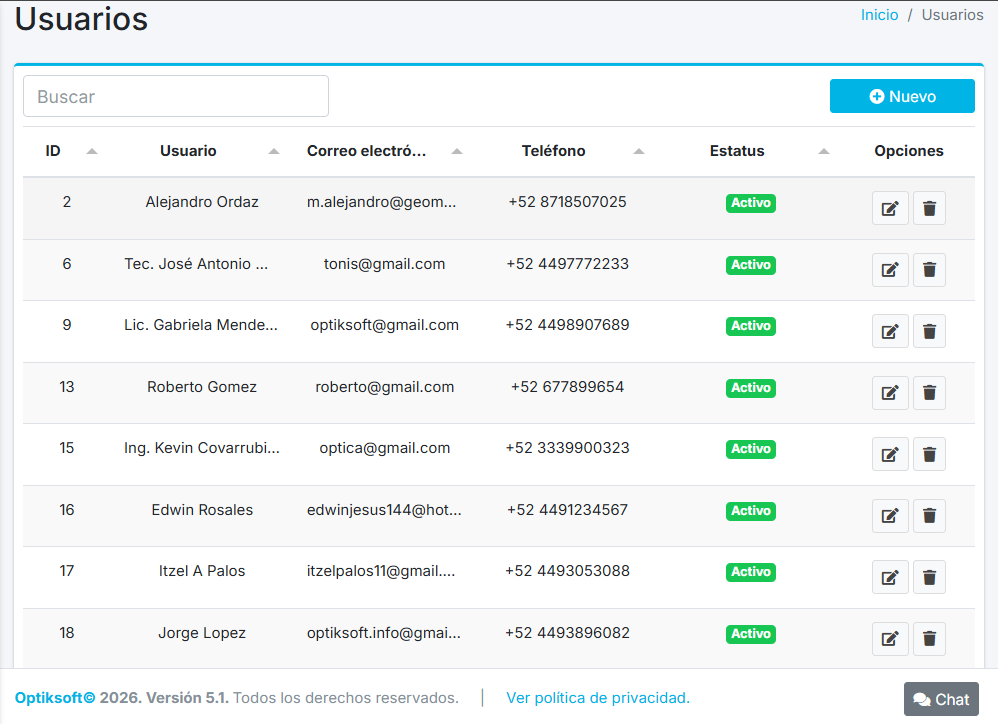This screenshot has height=724, width=998.
Task: Click edit icon for Roberto Gomez
Action: 890,393
